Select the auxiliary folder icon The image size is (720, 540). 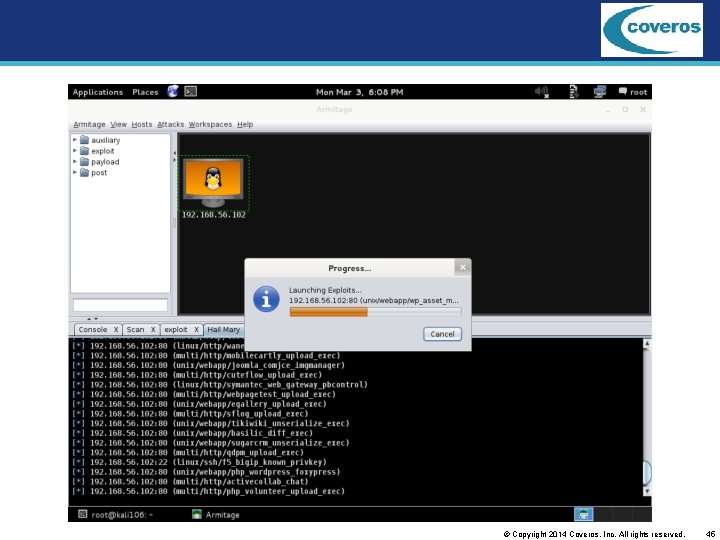click(84, 140)
